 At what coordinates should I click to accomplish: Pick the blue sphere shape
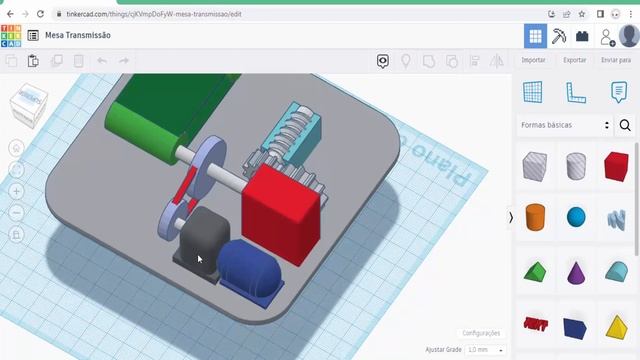pos(576,217)
